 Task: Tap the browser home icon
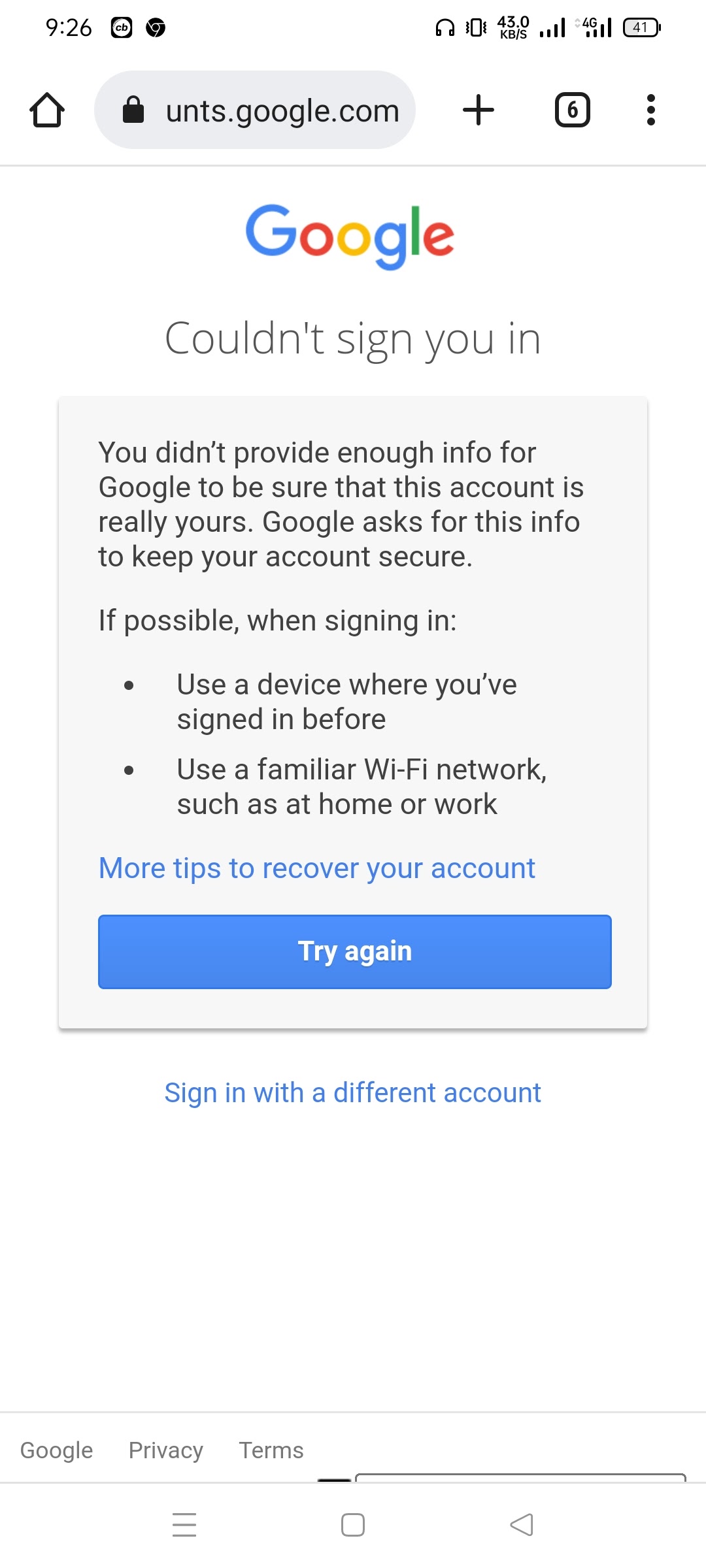click(47, 110)
